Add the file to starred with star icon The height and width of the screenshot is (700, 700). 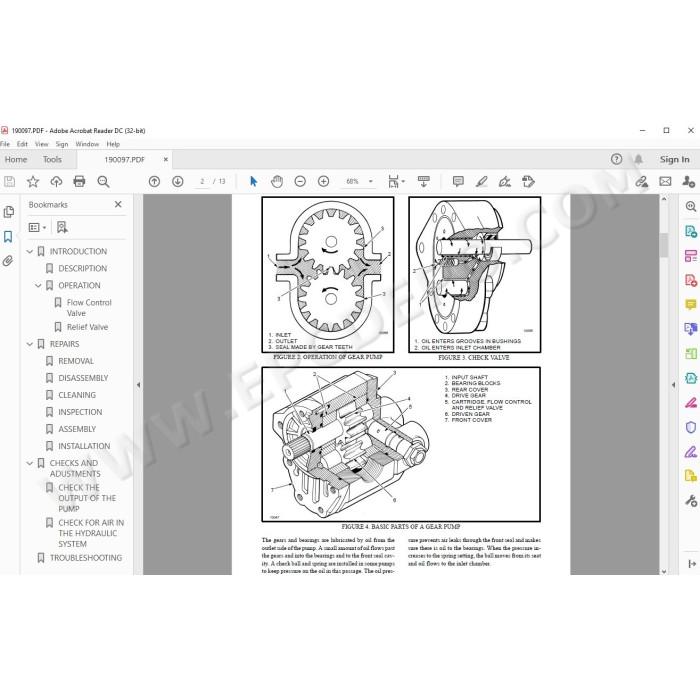(33, 182)
